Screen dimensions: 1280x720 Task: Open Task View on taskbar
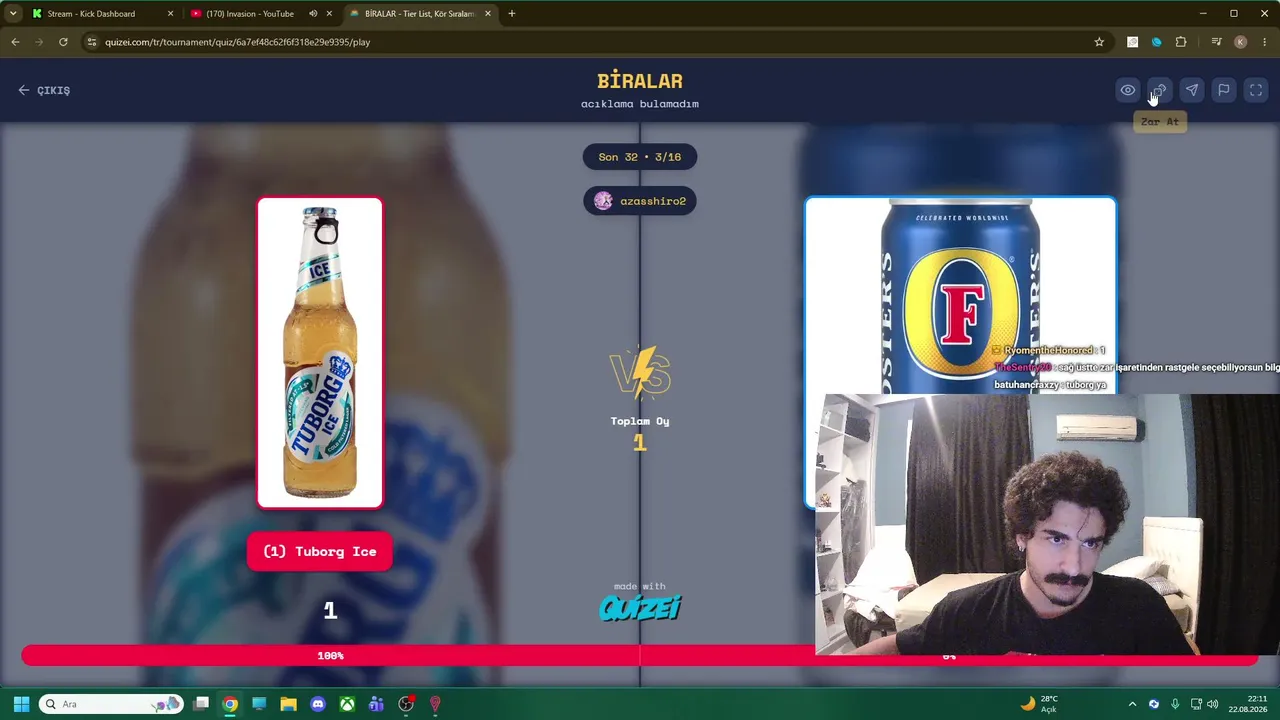[201, 704]
